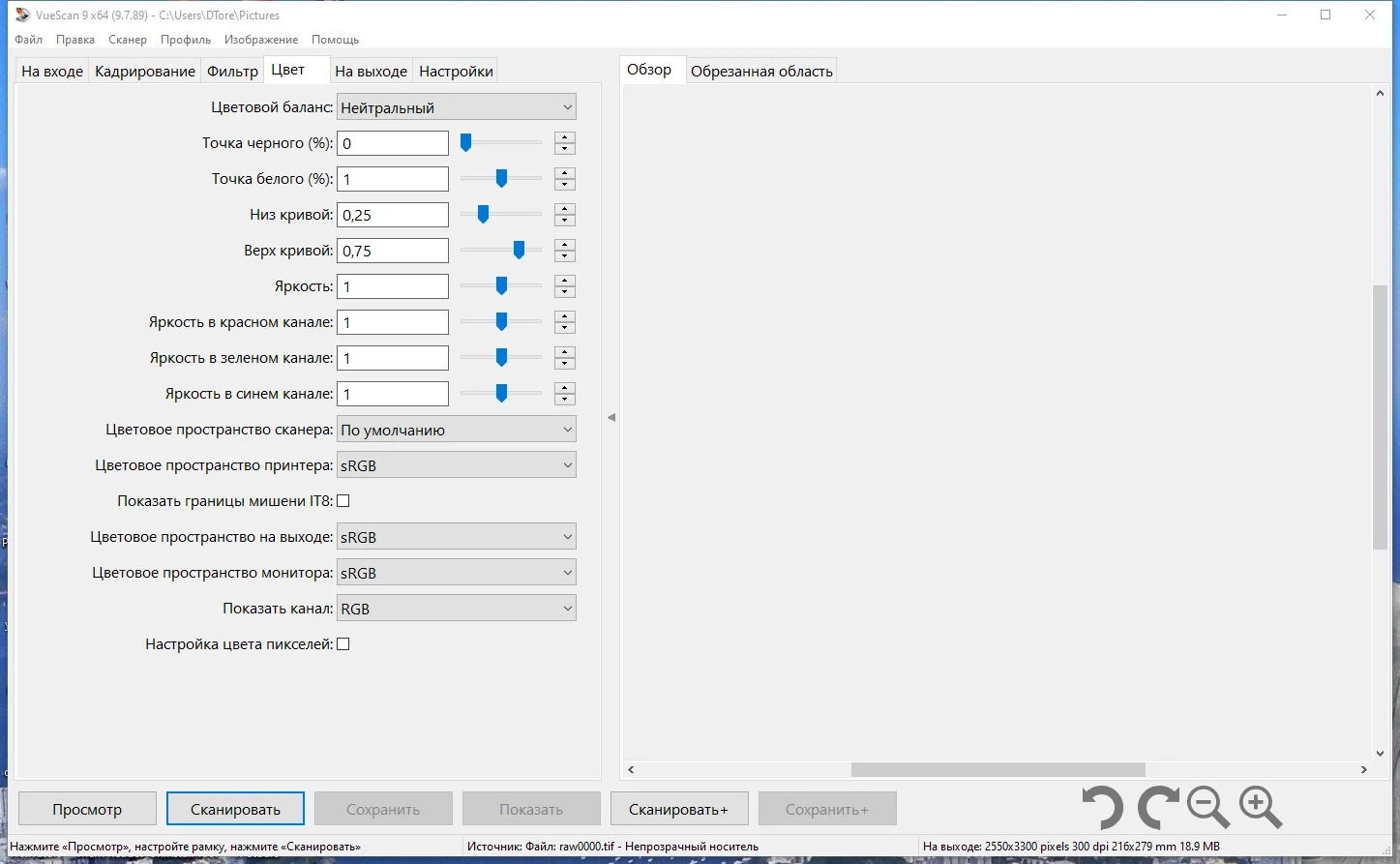Viewport: 1400px width, 864px height.
Task: Click the «Яркость» value field
Action: point(393,286)
